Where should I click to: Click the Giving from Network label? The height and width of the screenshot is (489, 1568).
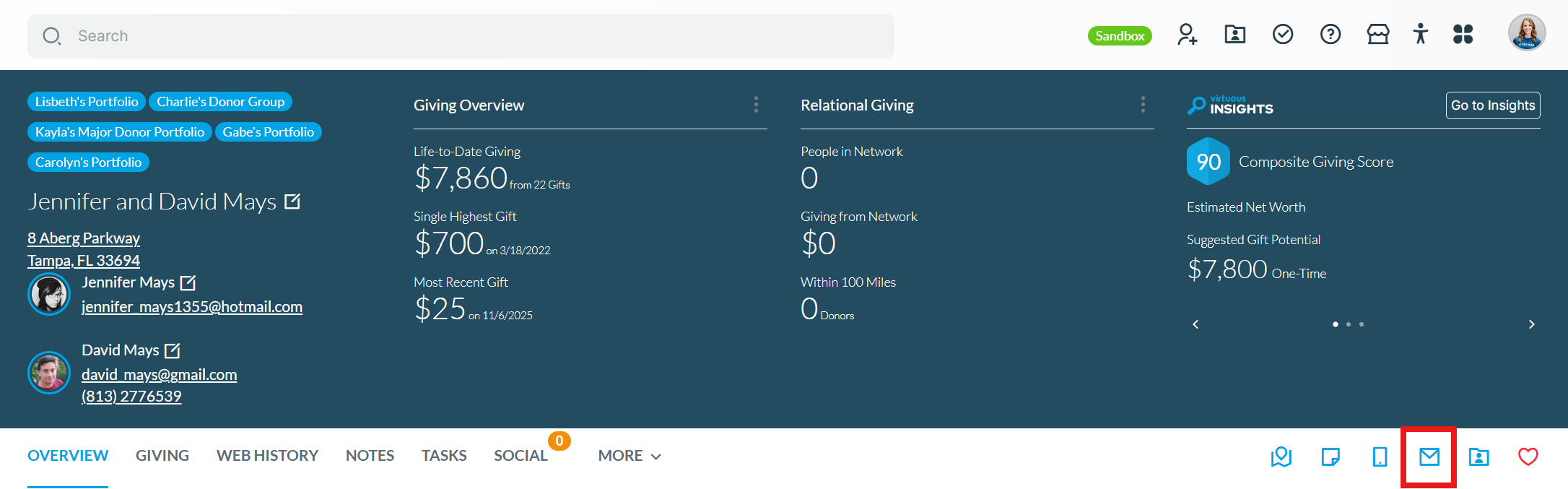(x=859, y=217)
